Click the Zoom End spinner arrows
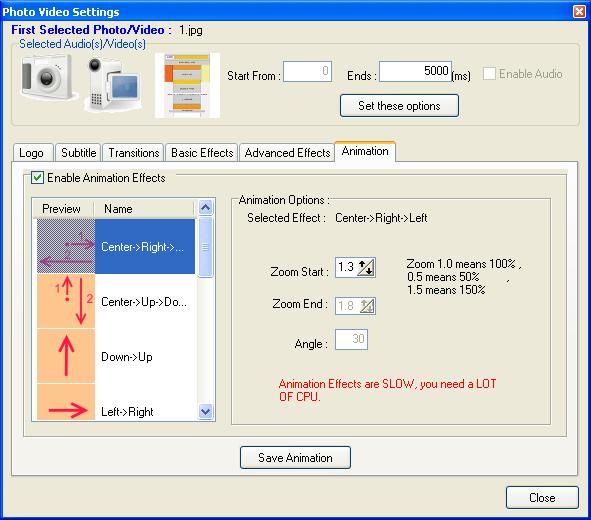 (367, 306)
